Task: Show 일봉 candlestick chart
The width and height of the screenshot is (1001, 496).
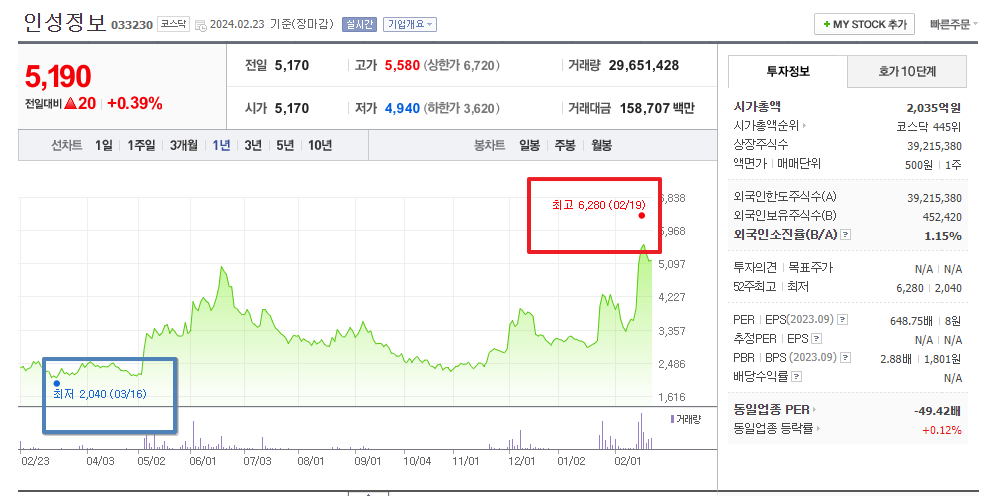Action: click(x=529, y=146)
